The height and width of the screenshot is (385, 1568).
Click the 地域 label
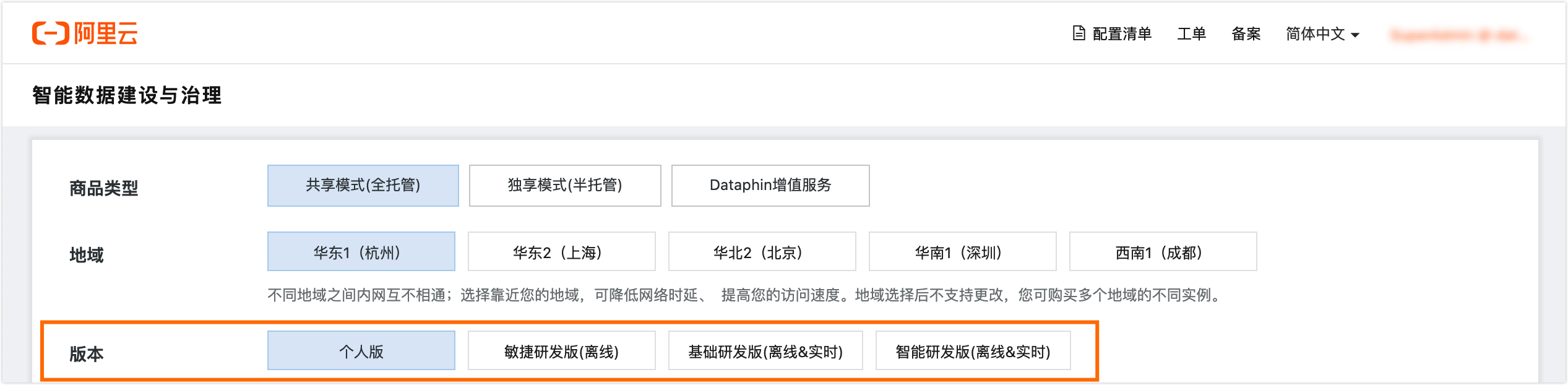86,255
